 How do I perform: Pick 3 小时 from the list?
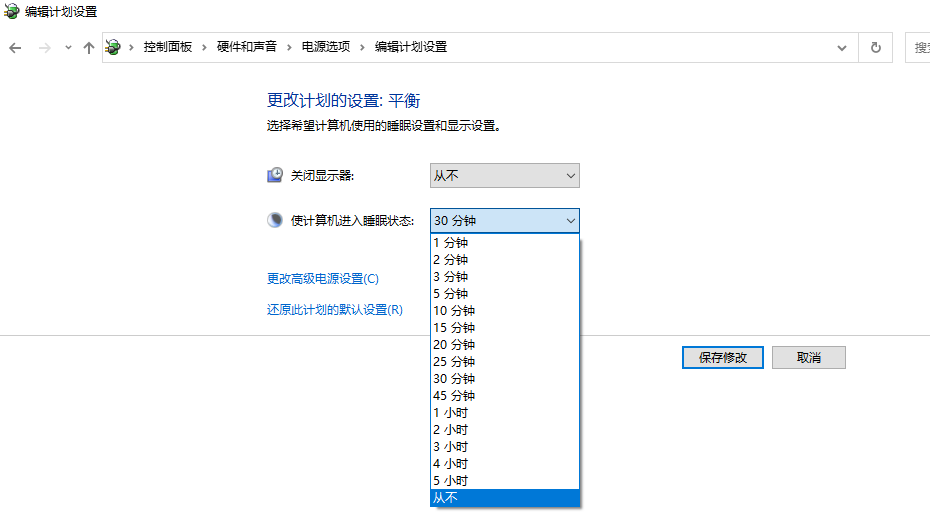[x=505, y=446]
